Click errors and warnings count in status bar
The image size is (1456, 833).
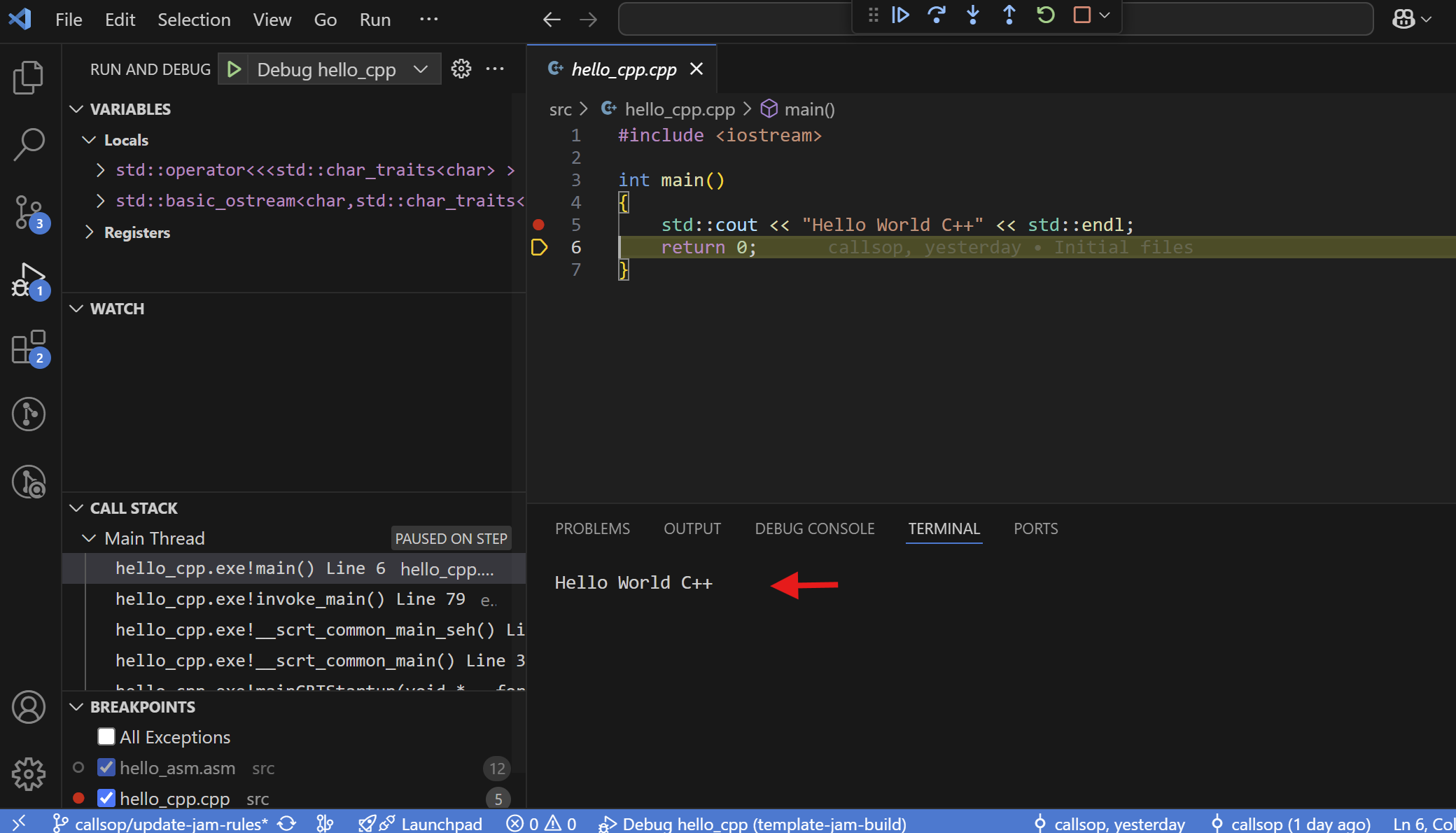(x=542, y=824)
